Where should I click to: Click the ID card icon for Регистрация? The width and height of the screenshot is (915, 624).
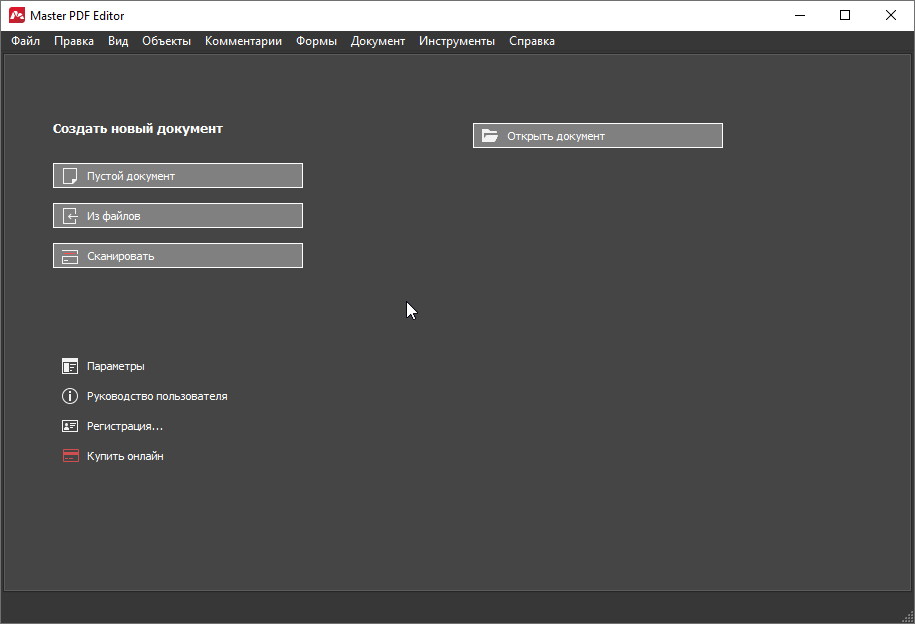[70, 426]
